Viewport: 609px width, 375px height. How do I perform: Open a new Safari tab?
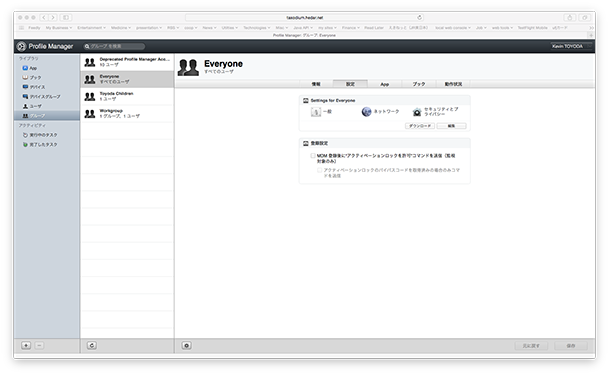tap(591, 35)
